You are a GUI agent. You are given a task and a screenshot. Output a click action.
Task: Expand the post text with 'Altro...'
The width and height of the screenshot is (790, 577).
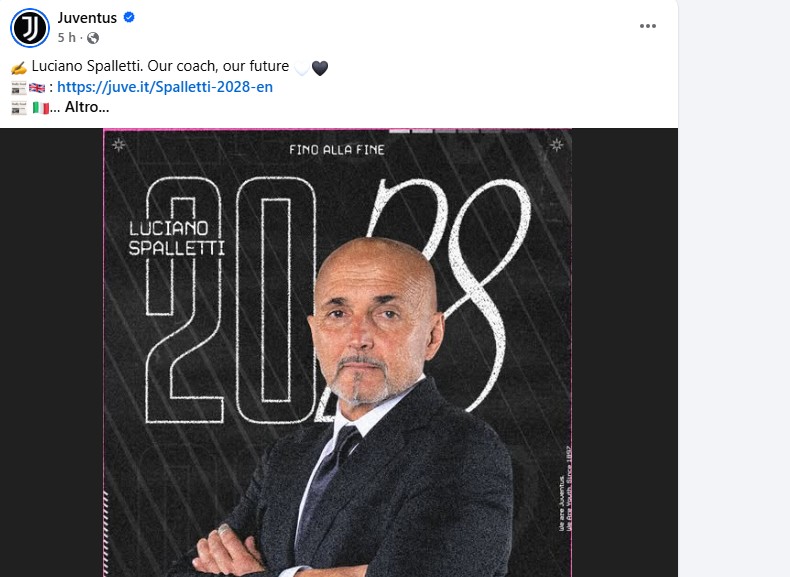pyautogui.click(x=86, y=107)
